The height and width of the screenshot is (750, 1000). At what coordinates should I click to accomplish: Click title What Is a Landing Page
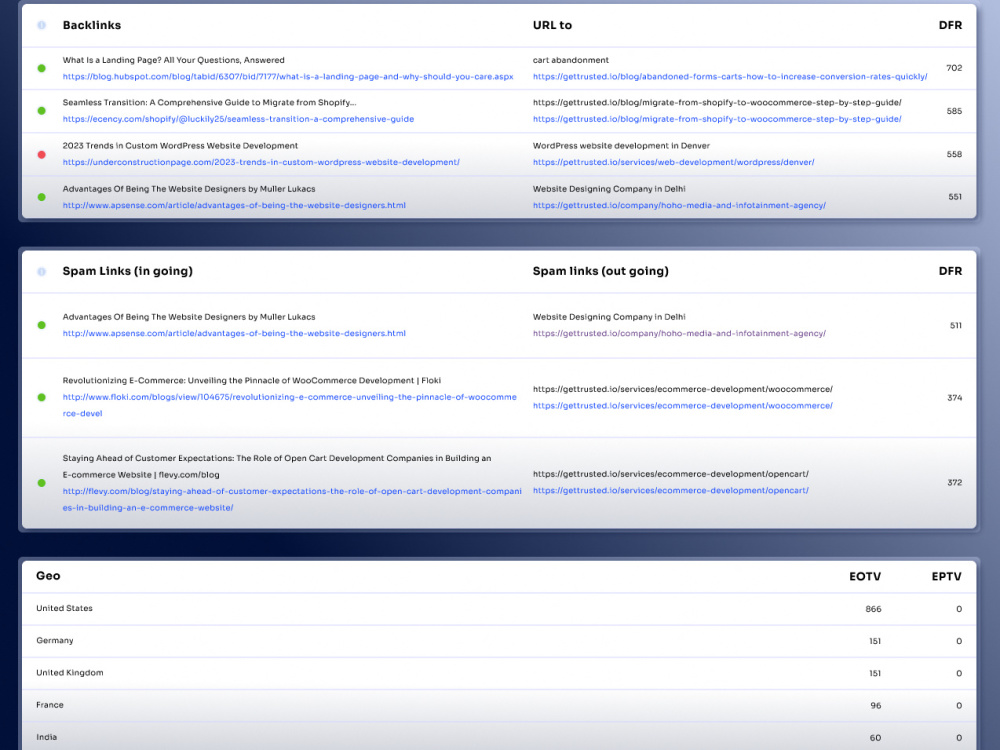click(x=173, y=60)
